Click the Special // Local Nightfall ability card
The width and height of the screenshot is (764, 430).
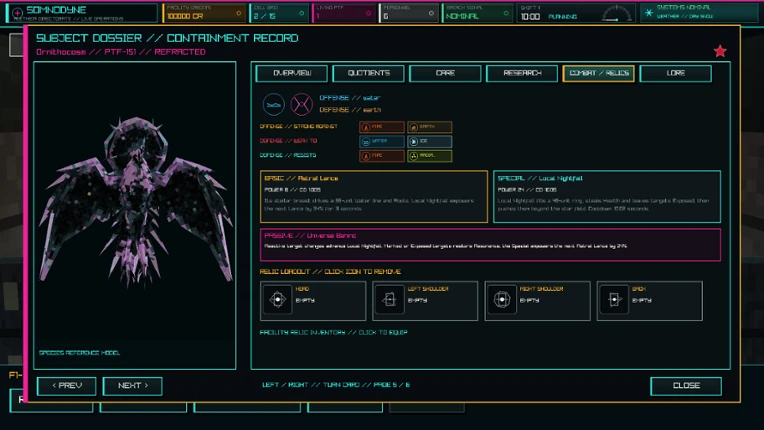tap(607, 197)
